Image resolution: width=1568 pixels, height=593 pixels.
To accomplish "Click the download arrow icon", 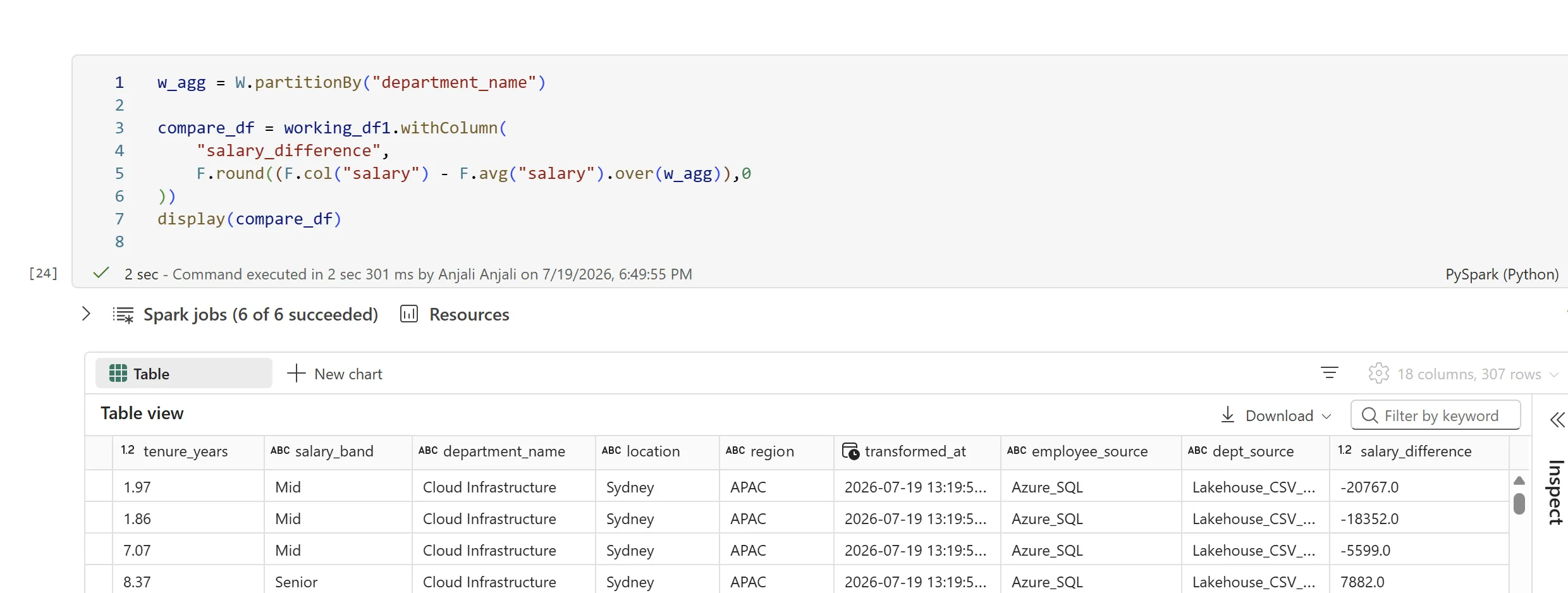I will pos(1228,415).
